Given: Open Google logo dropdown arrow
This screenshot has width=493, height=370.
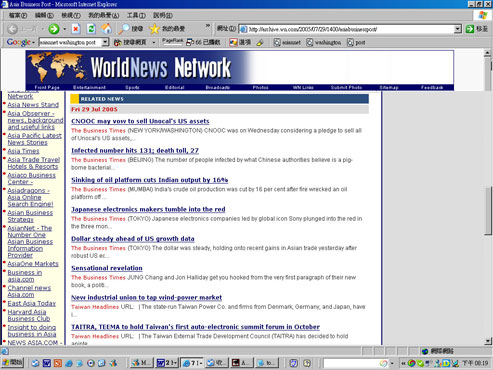Looking at the screenshot, I should [33, 43].
